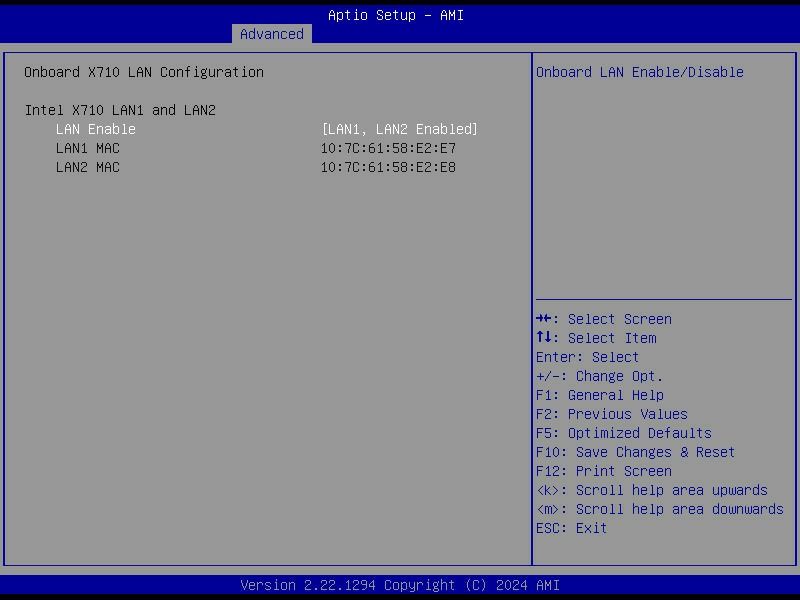Open the LAN Enable option dropdown
Viewport: 800px width, 600px height.
click(399, 129)
